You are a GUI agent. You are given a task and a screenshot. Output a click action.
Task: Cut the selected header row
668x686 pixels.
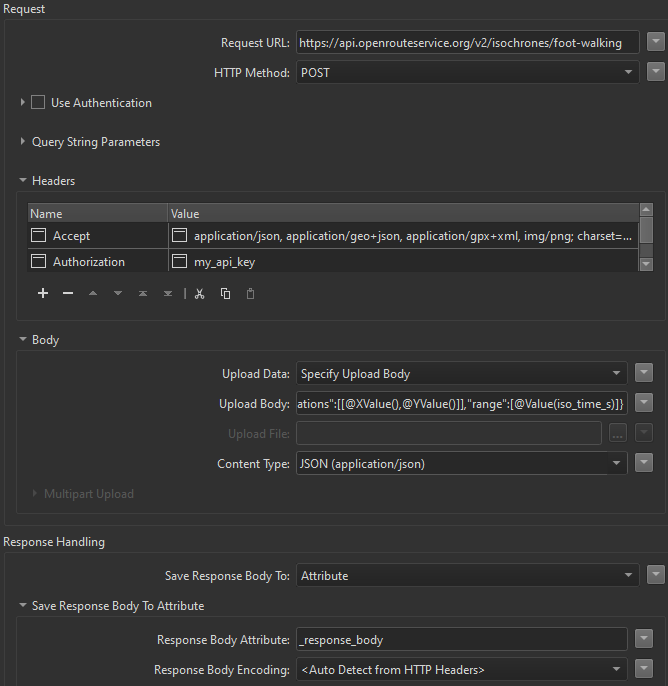pos(200,294)
